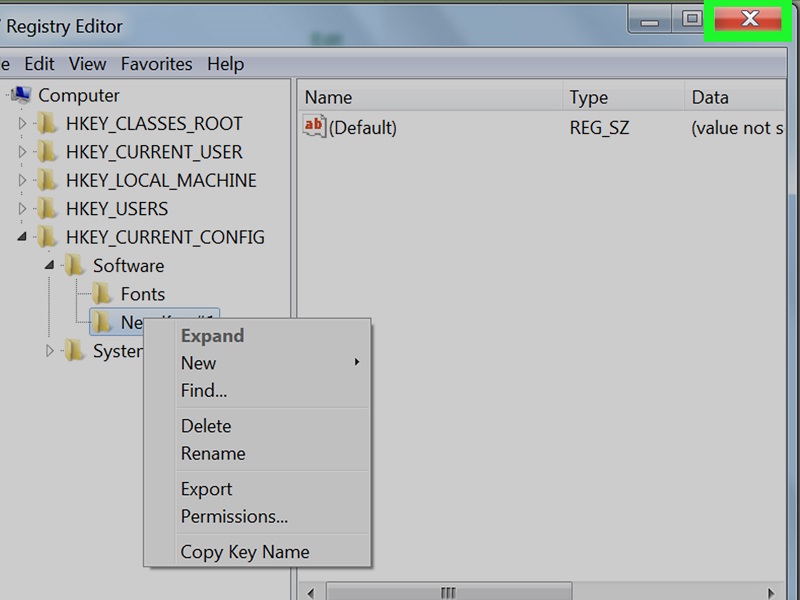Click the Fonts folder icon
The height and width of the screenshot is (600, 800).
102,294
